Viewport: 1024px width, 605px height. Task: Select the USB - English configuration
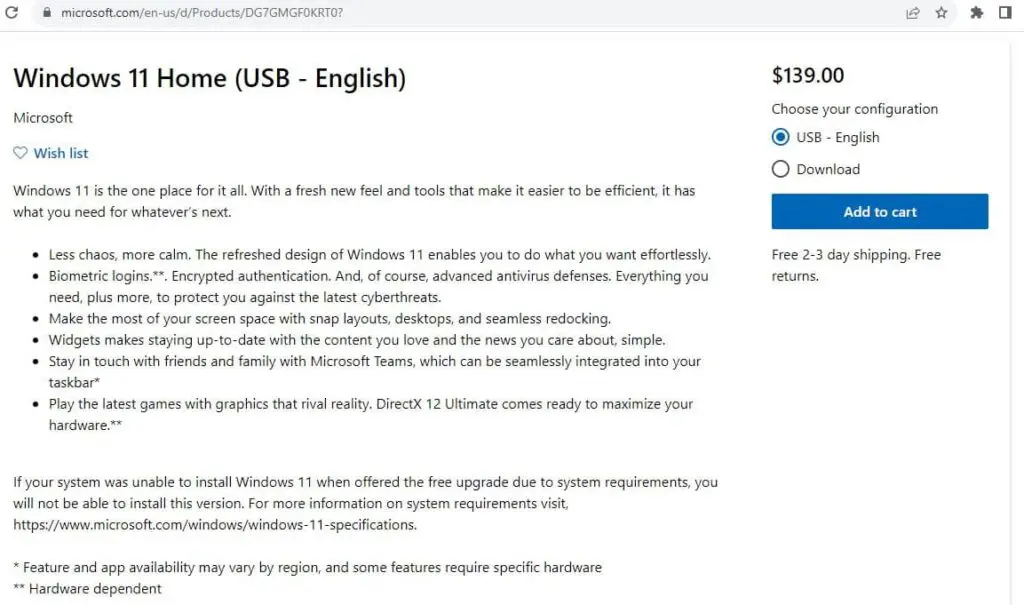780,137
